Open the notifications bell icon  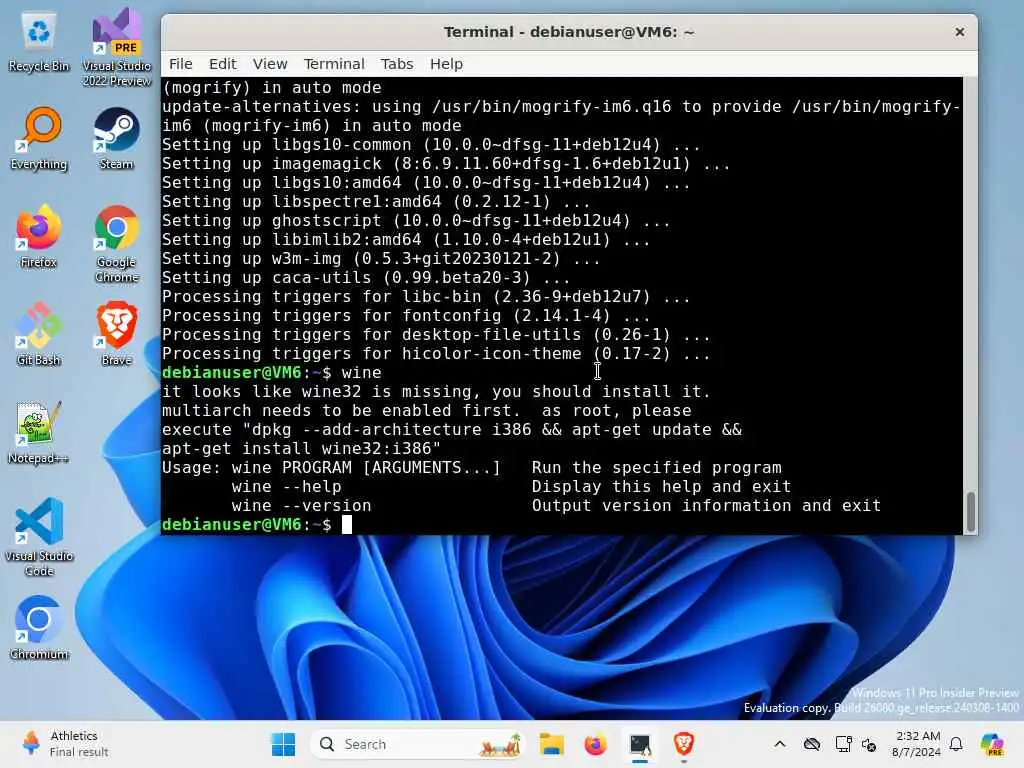click(x=956, y=744)
